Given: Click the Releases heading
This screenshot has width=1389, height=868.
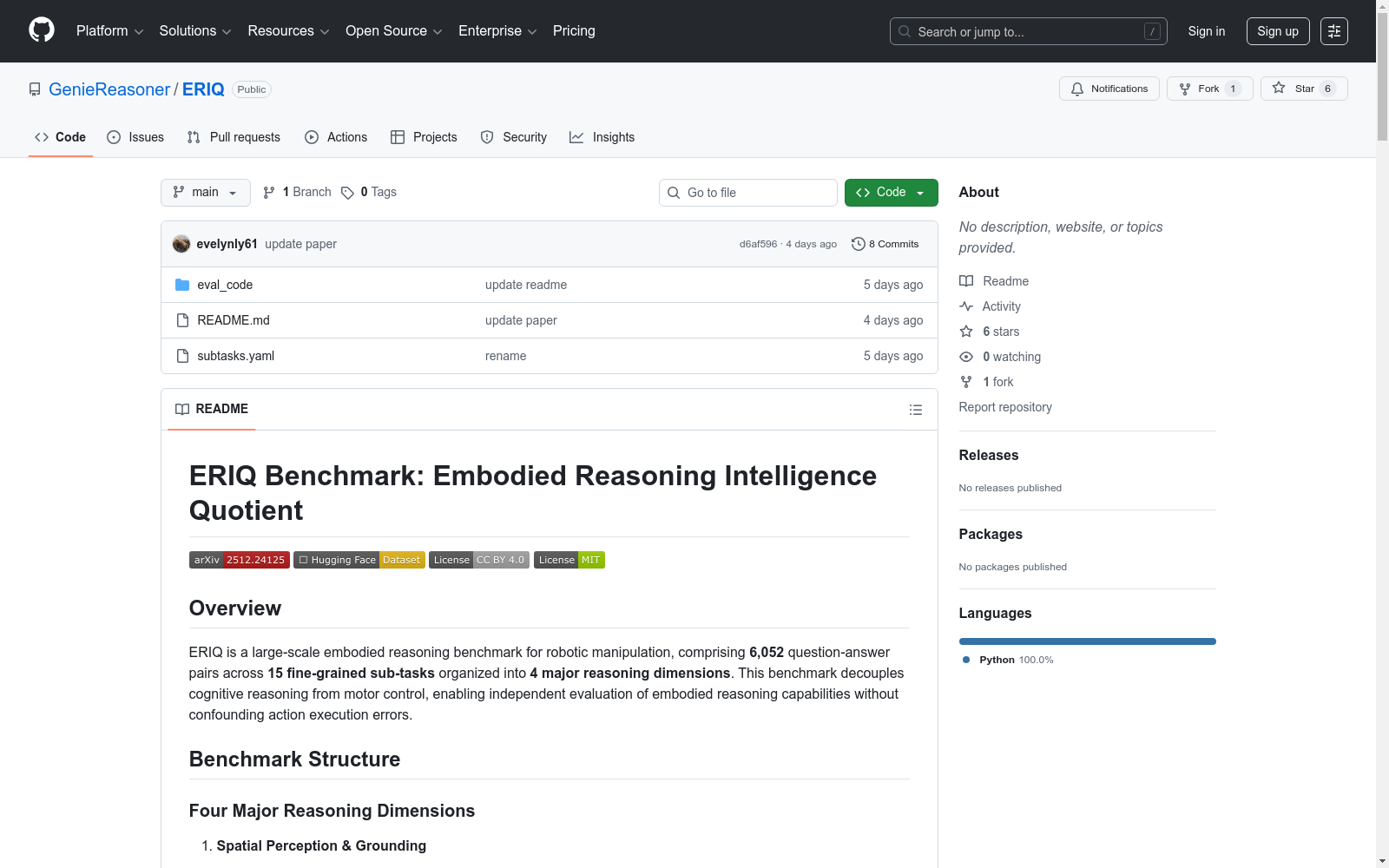Looking at the screenshot, I should 989,455.
